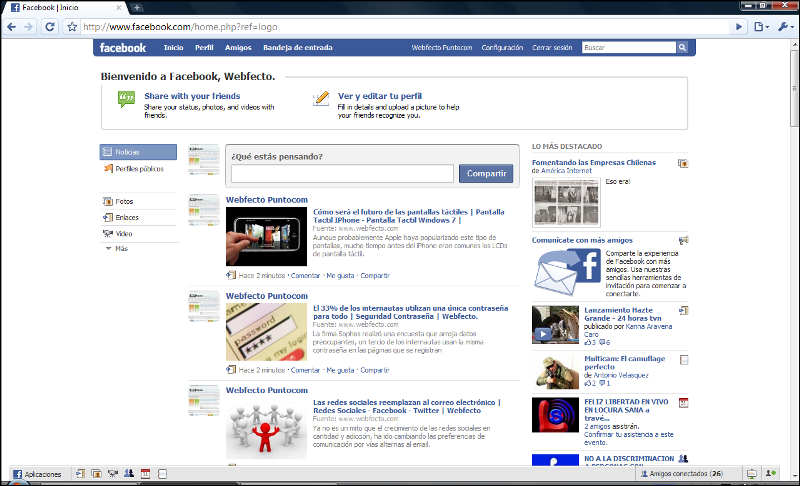
Task: Click the search magnifier button
Action: [682, 47]
